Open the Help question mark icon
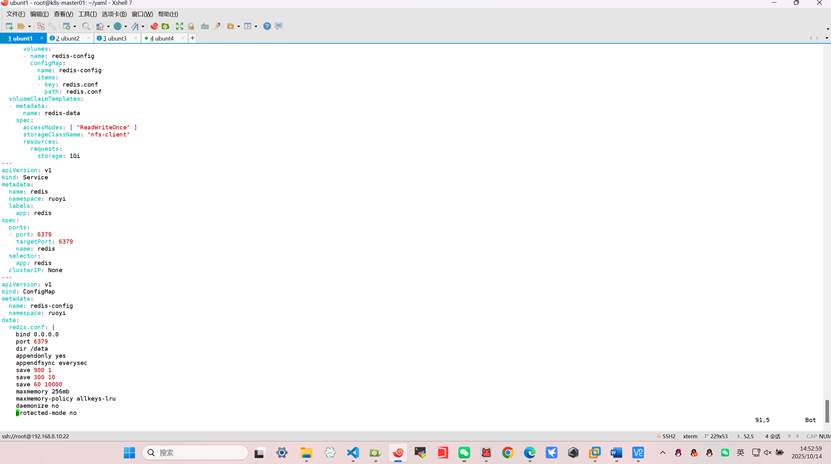831x464 pixels. click(x=267, y=26)
